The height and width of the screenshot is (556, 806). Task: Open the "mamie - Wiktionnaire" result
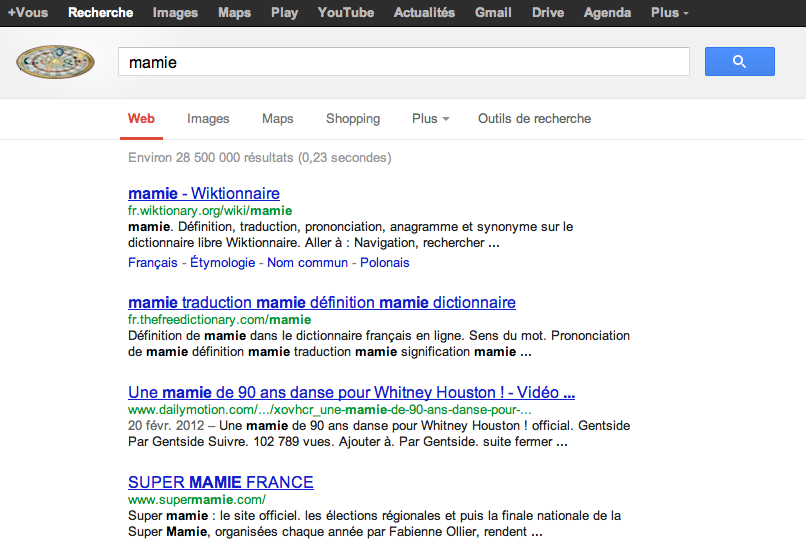coord(204,193)
